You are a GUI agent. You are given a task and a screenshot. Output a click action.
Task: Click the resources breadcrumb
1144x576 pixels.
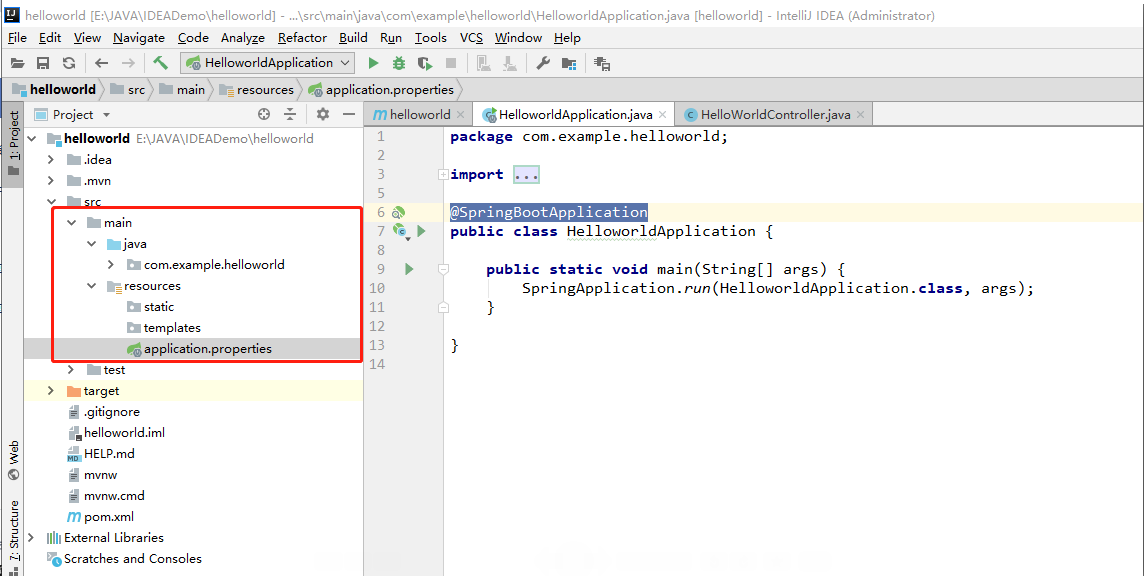point(258,90)
